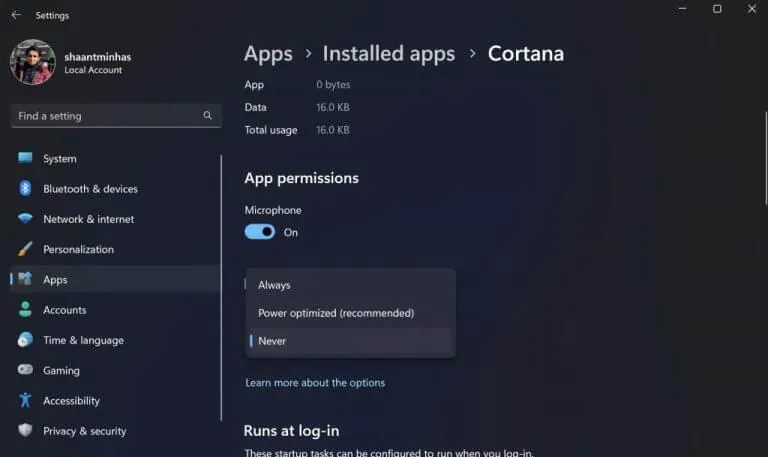The image size is (768, 457).
Task: Navigate to Installed apps breadcrumb
Action: (x=389, y=54)
